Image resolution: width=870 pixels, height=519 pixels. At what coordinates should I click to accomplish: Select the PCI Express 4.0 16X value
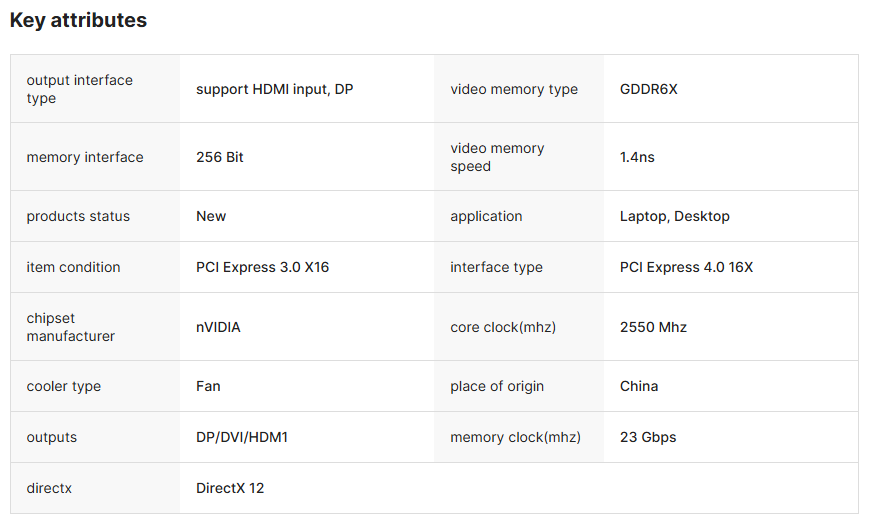tap(686, 267)
